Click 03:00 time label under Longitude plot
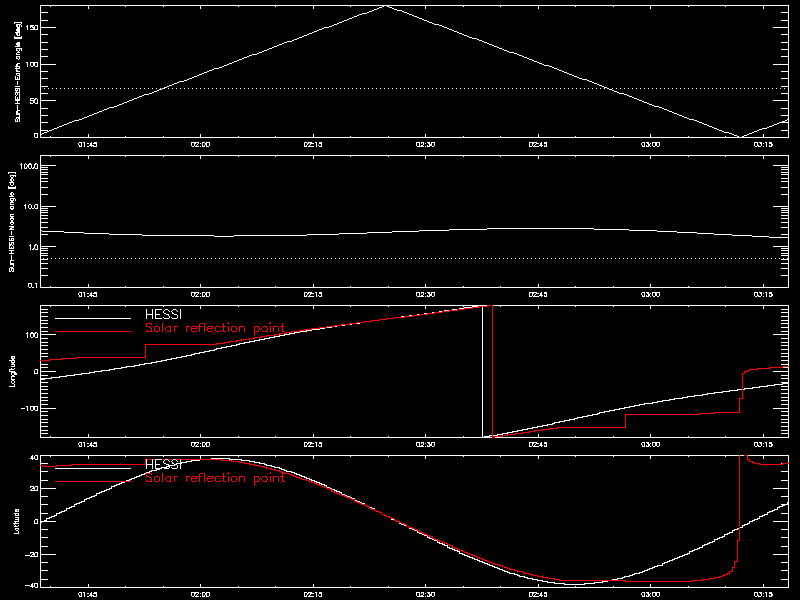This screenshot has height=600, width=800. coord(650,444)
